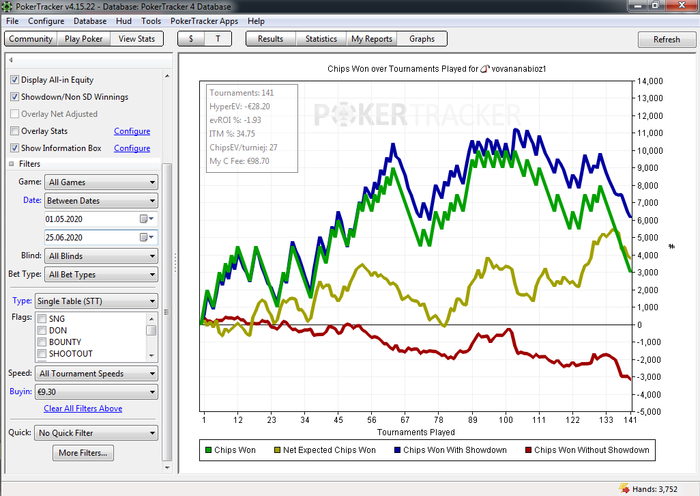The width and height of the screenshot is (700, 496).
Task: Click the PokerTracker app icon in title bar
Action: pos(6,6)
